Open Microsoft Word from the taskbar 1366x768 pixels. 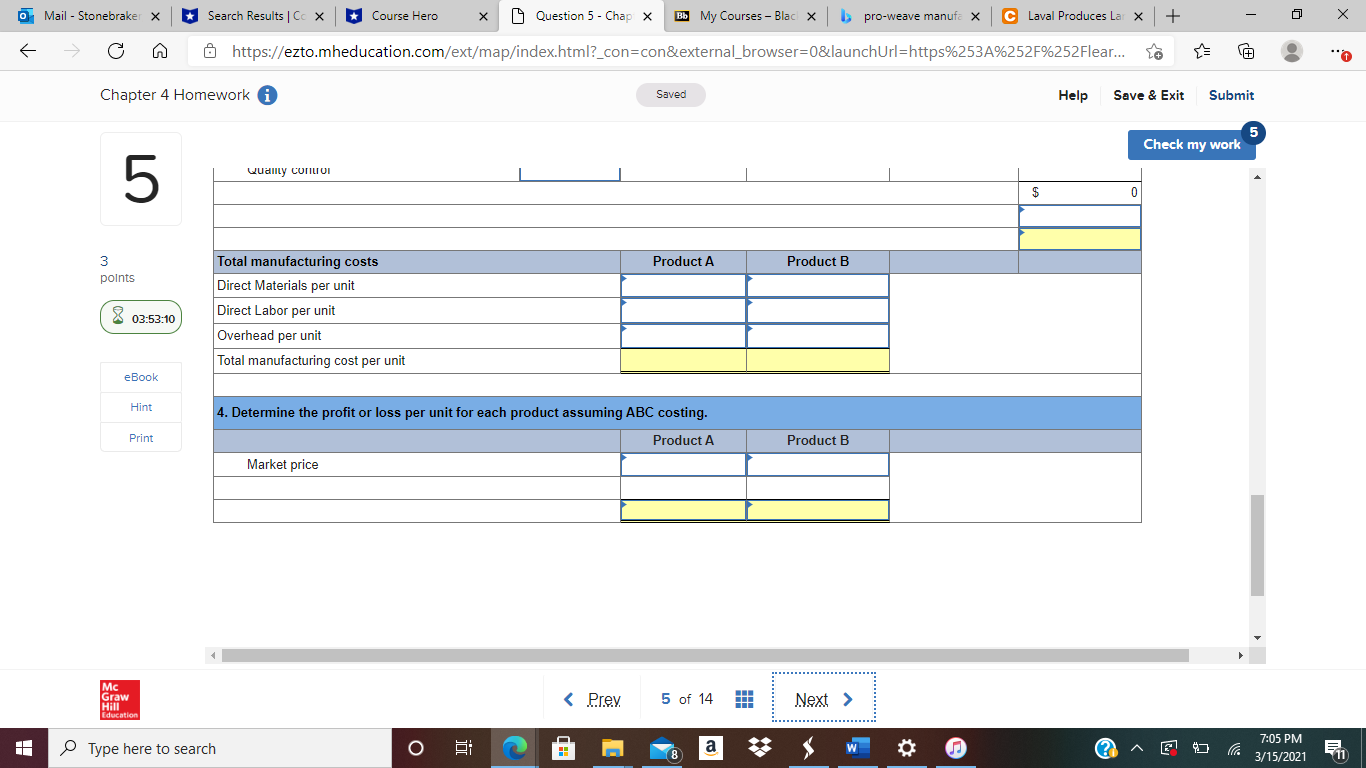click(856, 748)
